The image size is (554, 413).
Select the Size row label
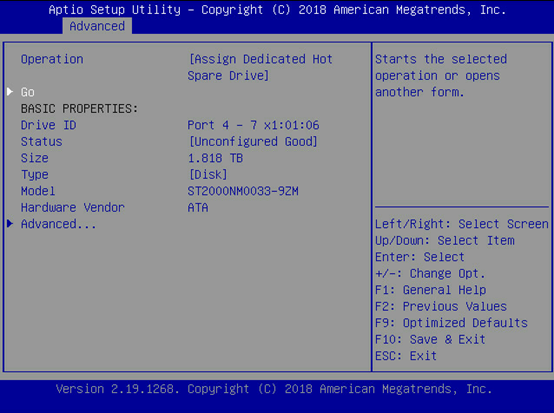pyautogui.click(x=35, y=158)
